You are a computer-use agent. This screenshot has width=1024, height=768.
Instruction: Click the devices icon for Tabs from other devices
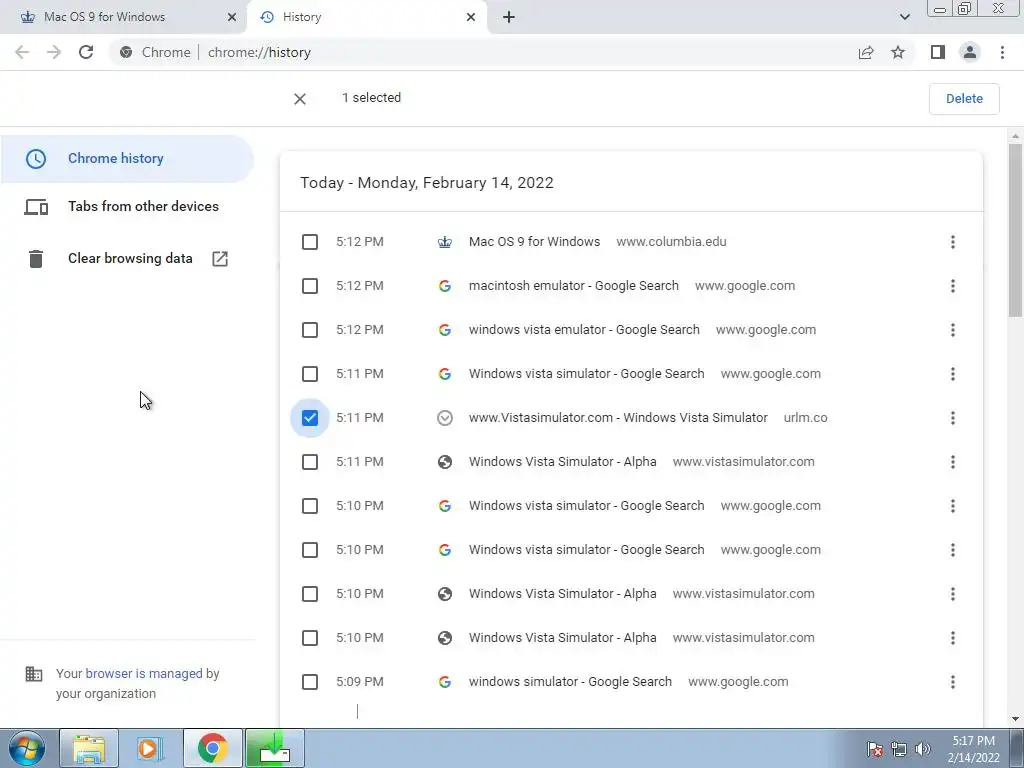(x=36, y=207)
